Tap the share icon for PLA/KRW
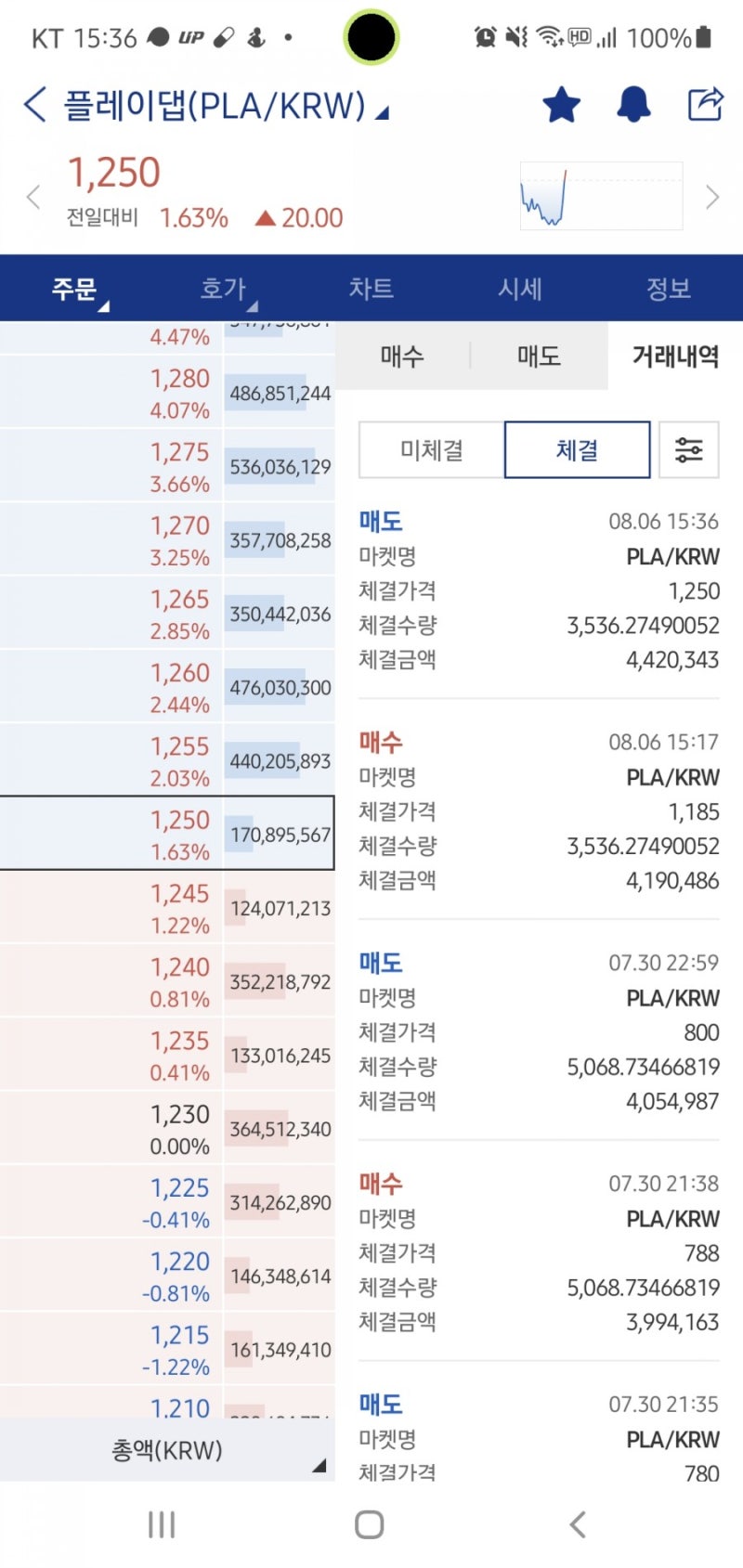This screenshot has height=1568, width=743. click(705, 104)
